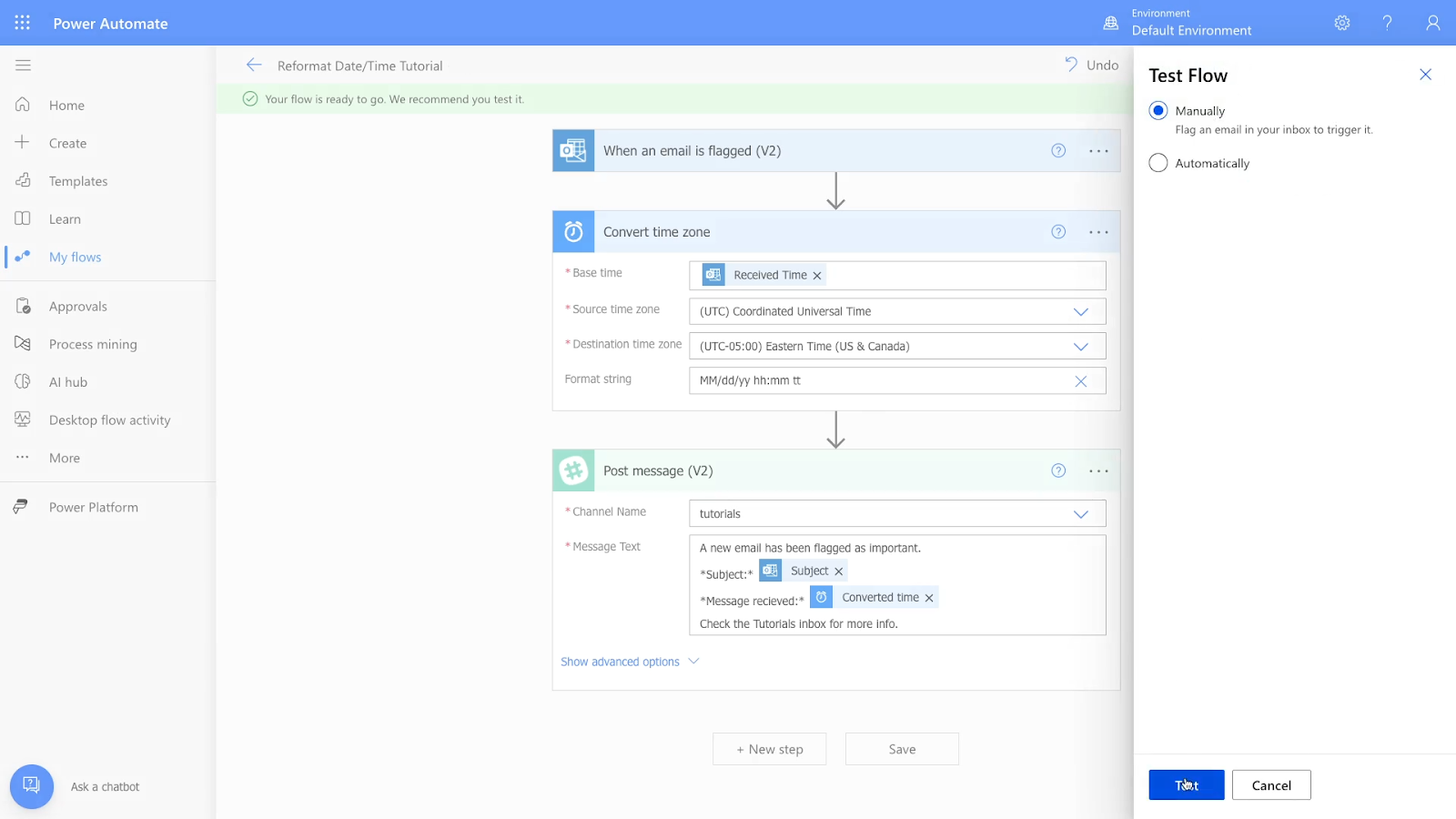The image size is (1456, 819).
Task: Click the Subject token Outlook icon
Action: click(771, 571)
